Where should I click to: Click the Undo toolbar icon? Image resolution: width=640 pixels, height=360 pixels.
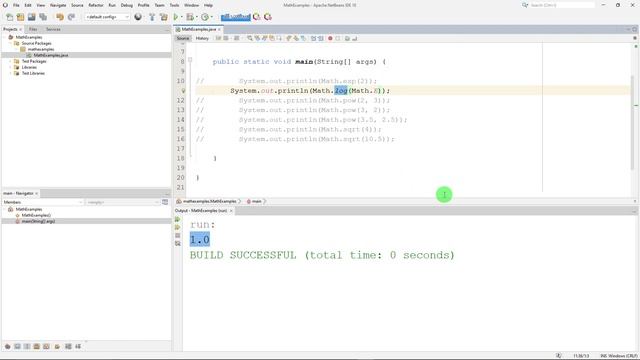click(x=60, y=17)
